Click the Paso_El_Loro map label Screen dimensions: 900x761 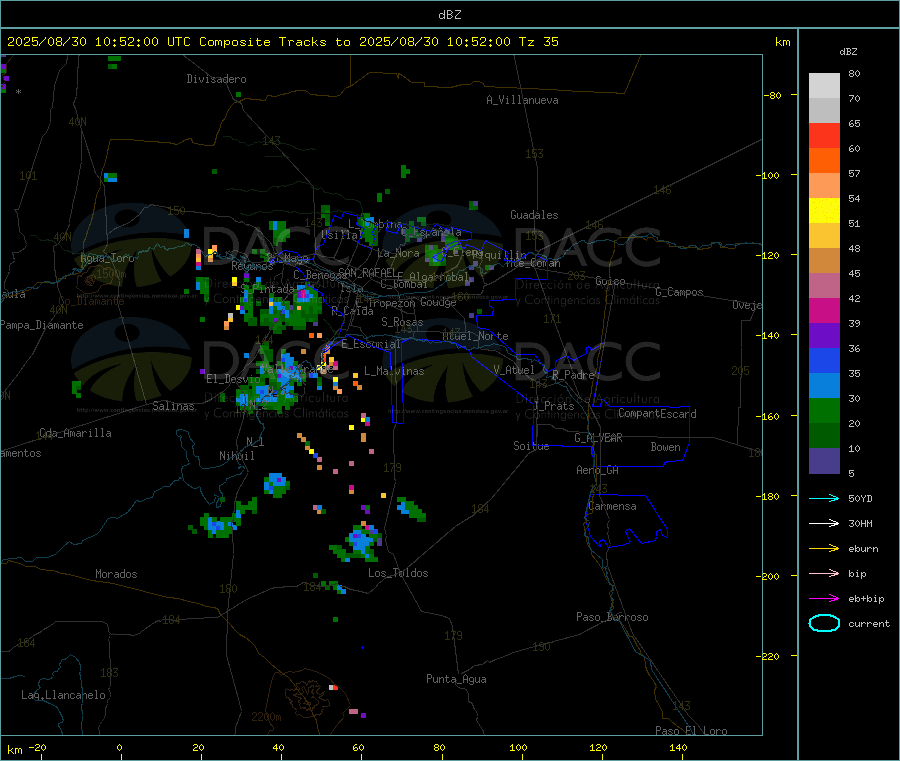pyautogui.click(x=692, y=731)
